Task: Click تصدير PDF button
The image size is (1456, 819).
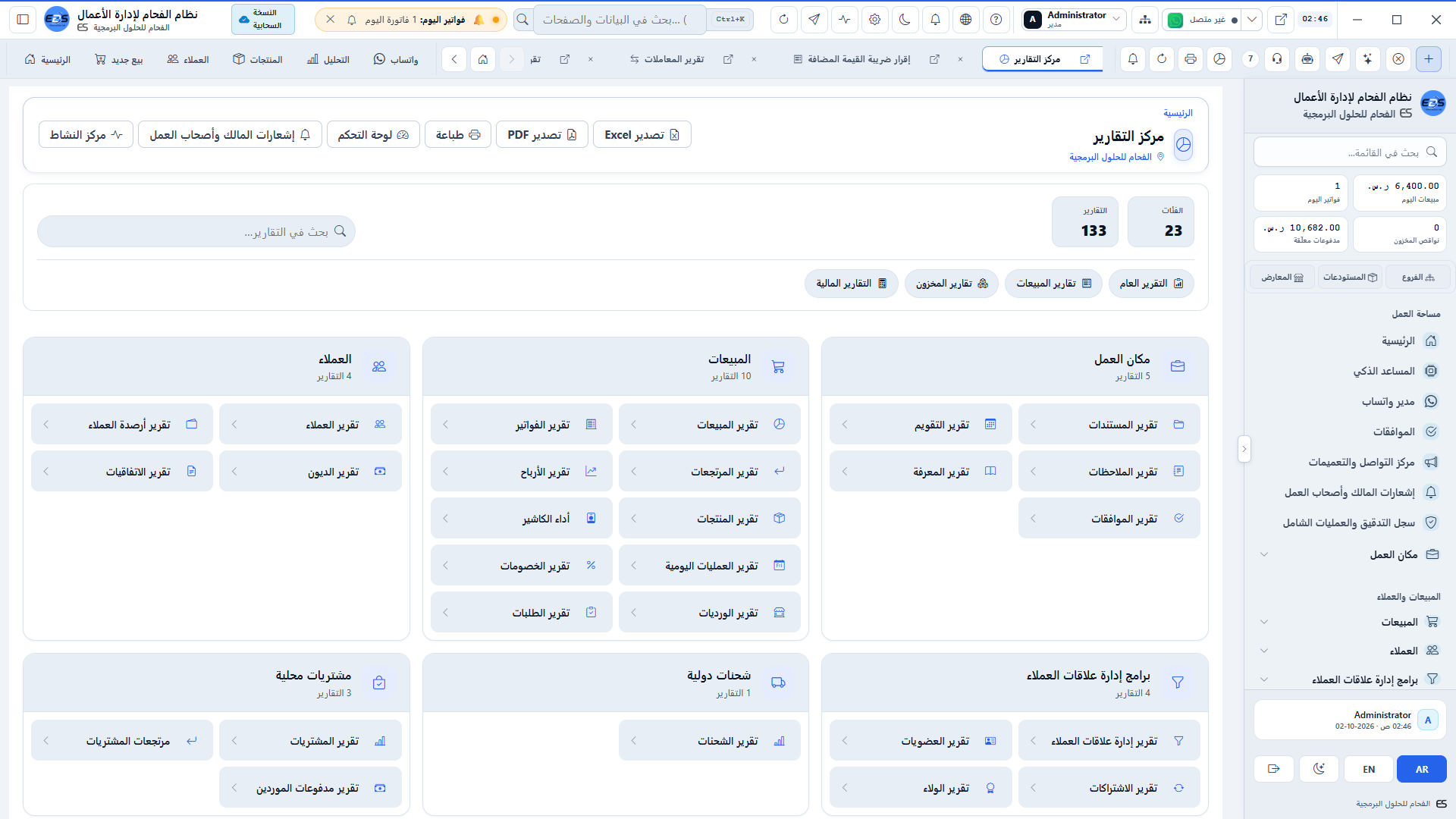Action: coord(542,135)
